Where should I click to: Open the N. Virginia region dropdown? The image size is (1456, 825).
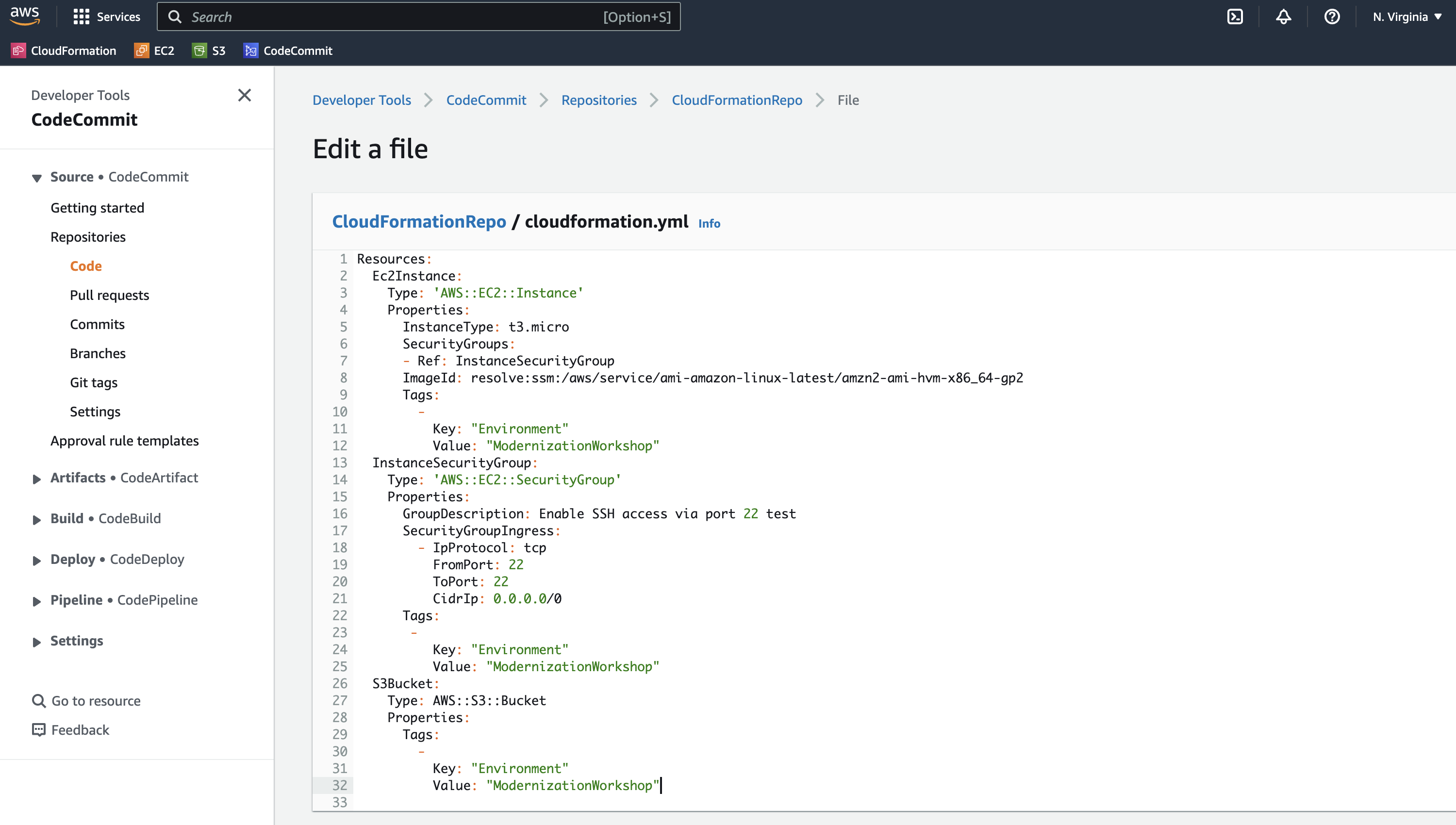pyautogui.click(x=1407, y=17)
